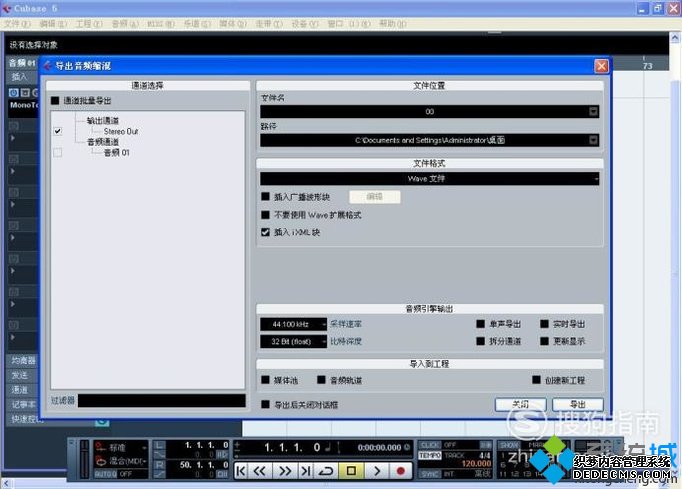Enable 媒体池 pool import checkbox
The width and height of the screenshot is (682, 489).
[265, 380]
